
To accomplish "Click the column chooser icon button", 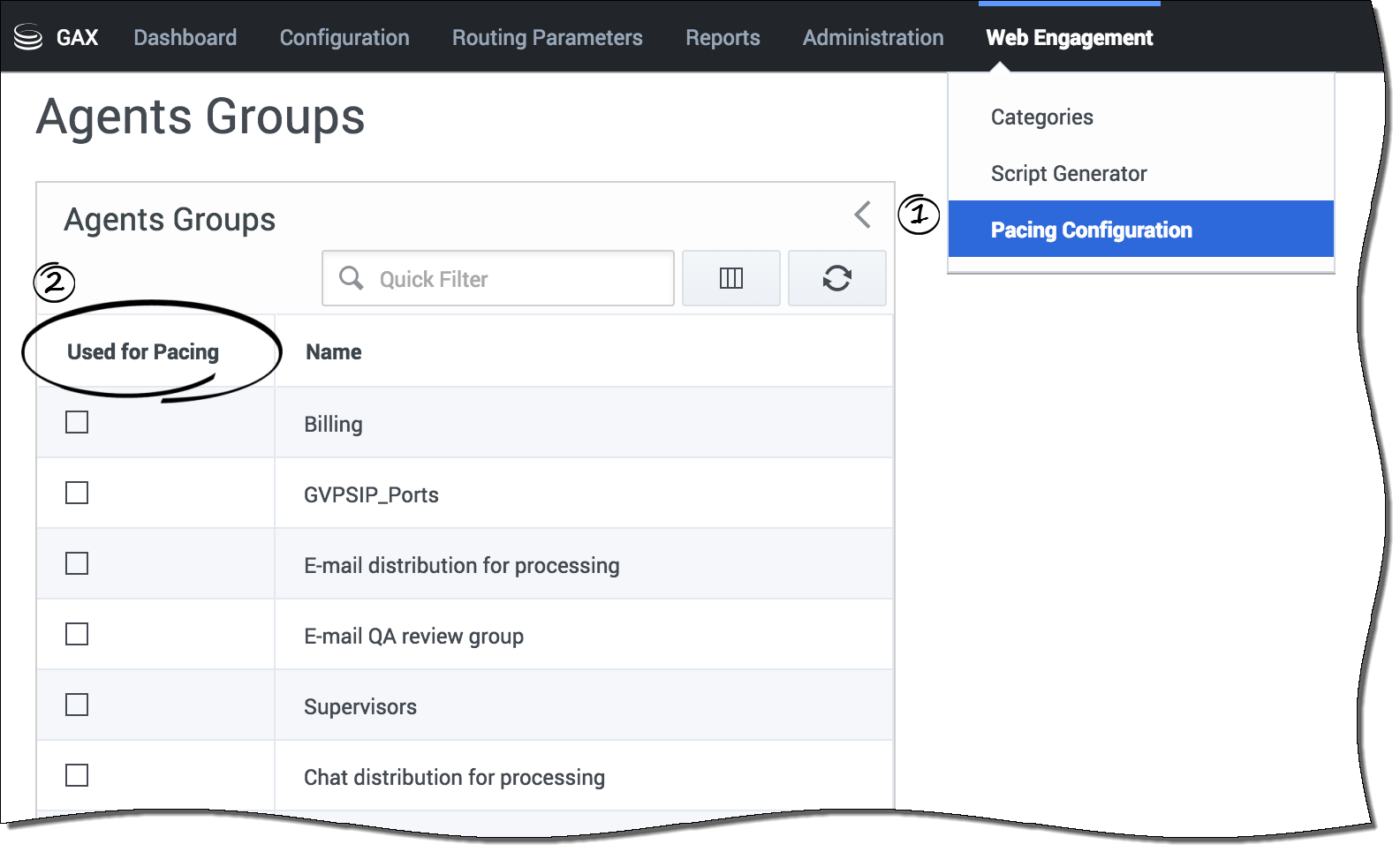I will point(730,278).
